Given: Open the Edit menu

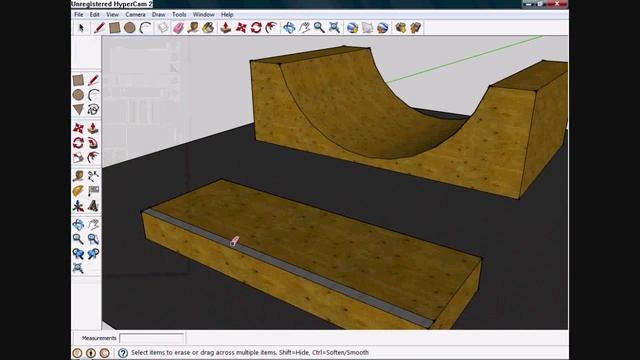Looking at the screenshot, I should (95, 14).
